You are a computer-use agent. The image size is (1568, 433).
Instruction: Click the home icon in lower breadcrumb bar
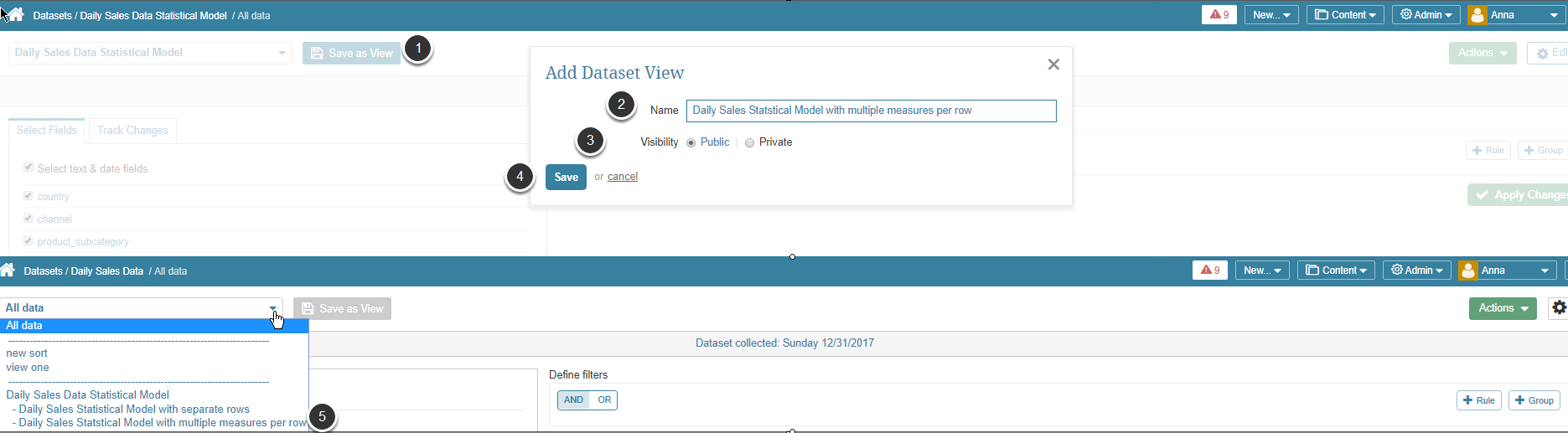[8, 270]
